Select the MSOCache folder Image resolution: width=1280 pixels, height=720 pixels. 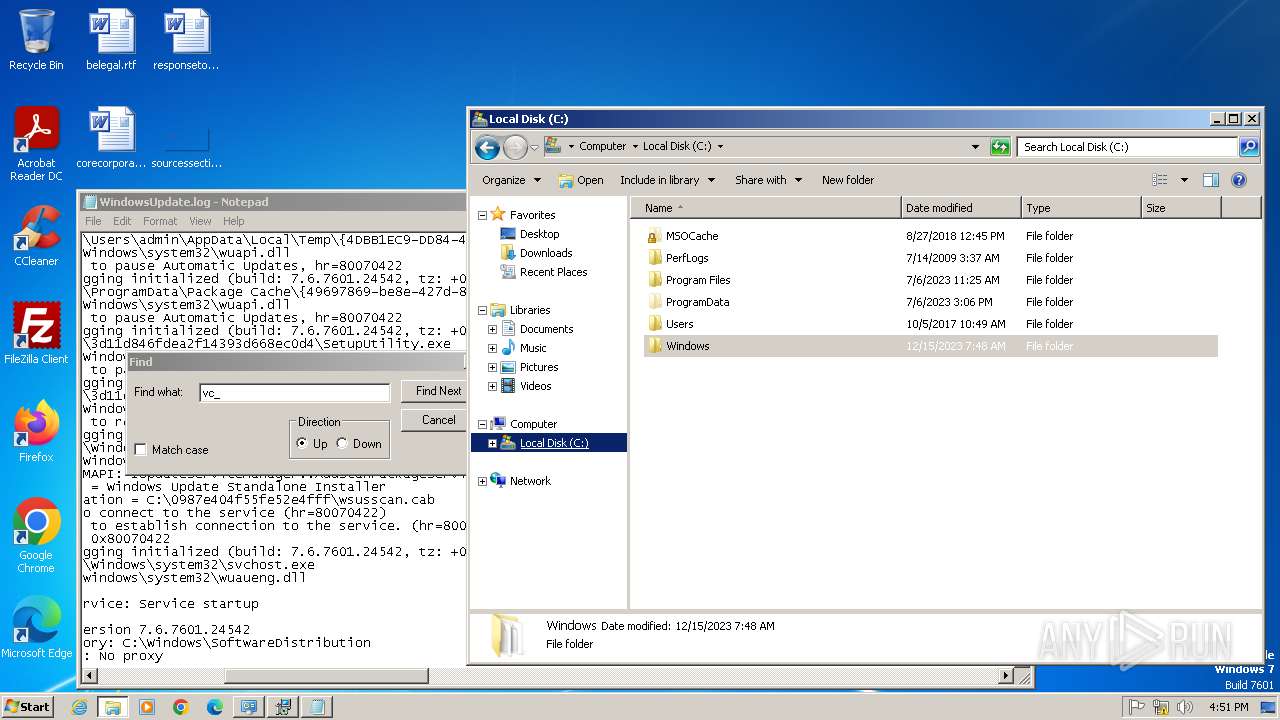pyautogui.click(x=692, y=236)
